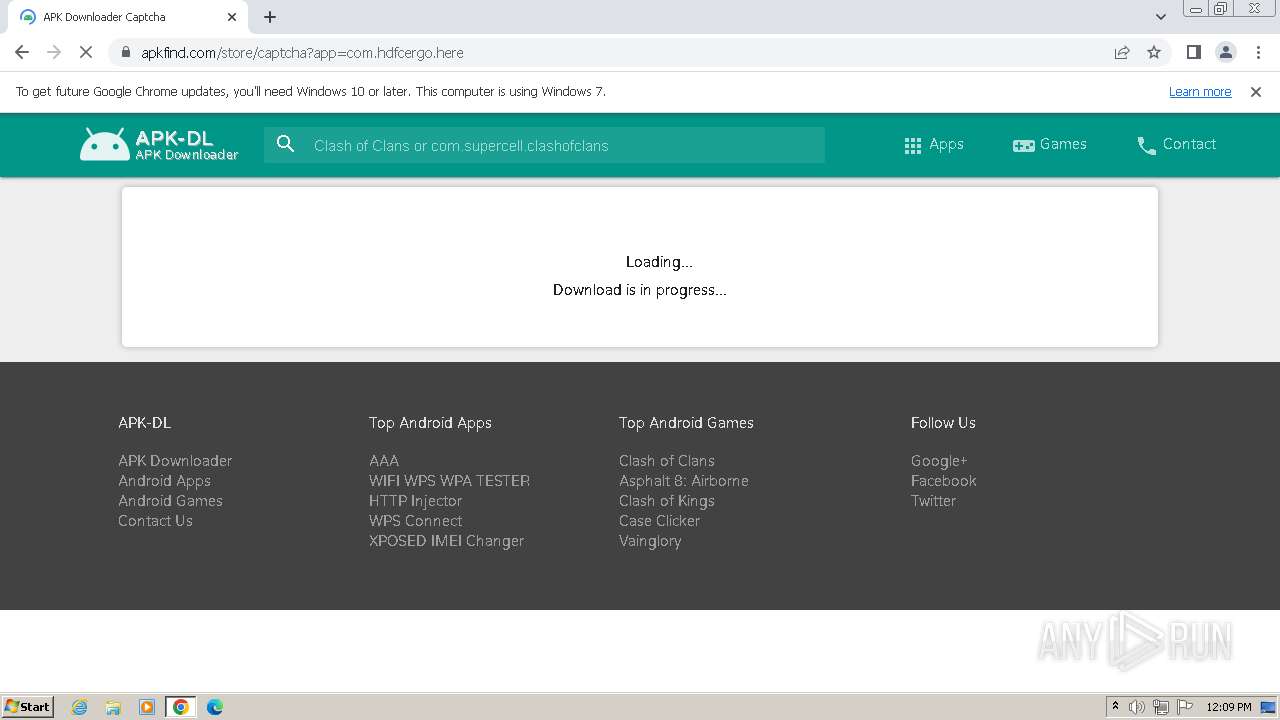The width and height of the screenshot is (1280, 720).
Task: Stop loading the page
Action: tap(86, 52)
